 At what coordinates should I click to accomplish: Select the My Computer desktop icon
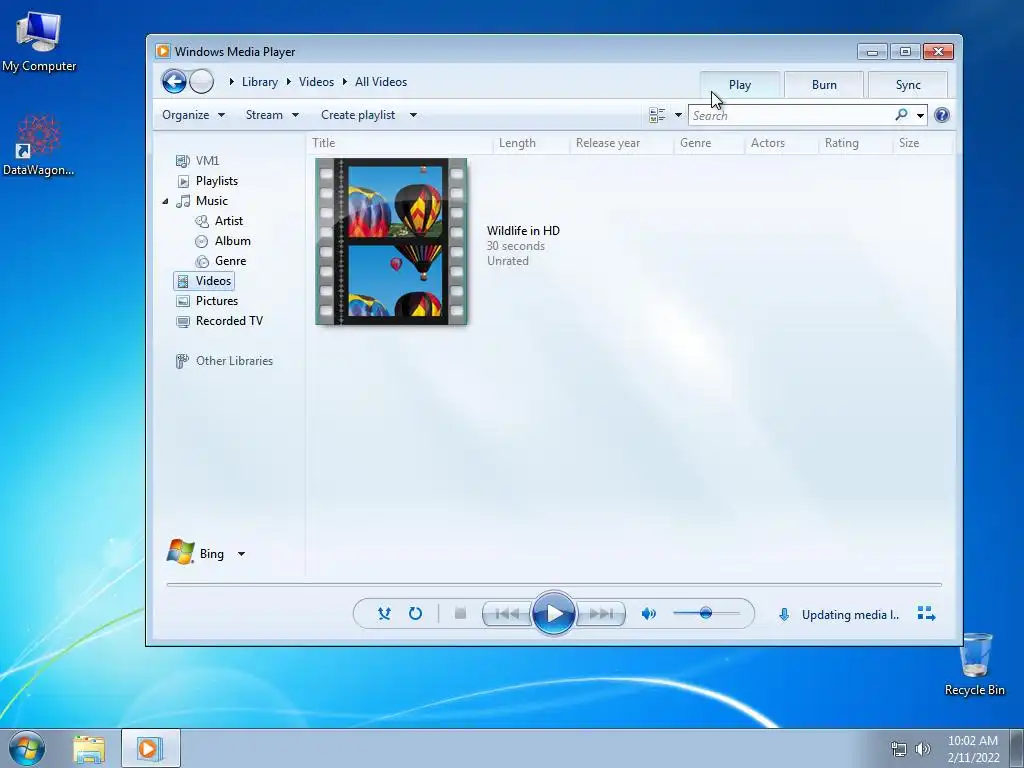[x=39, y=42]
